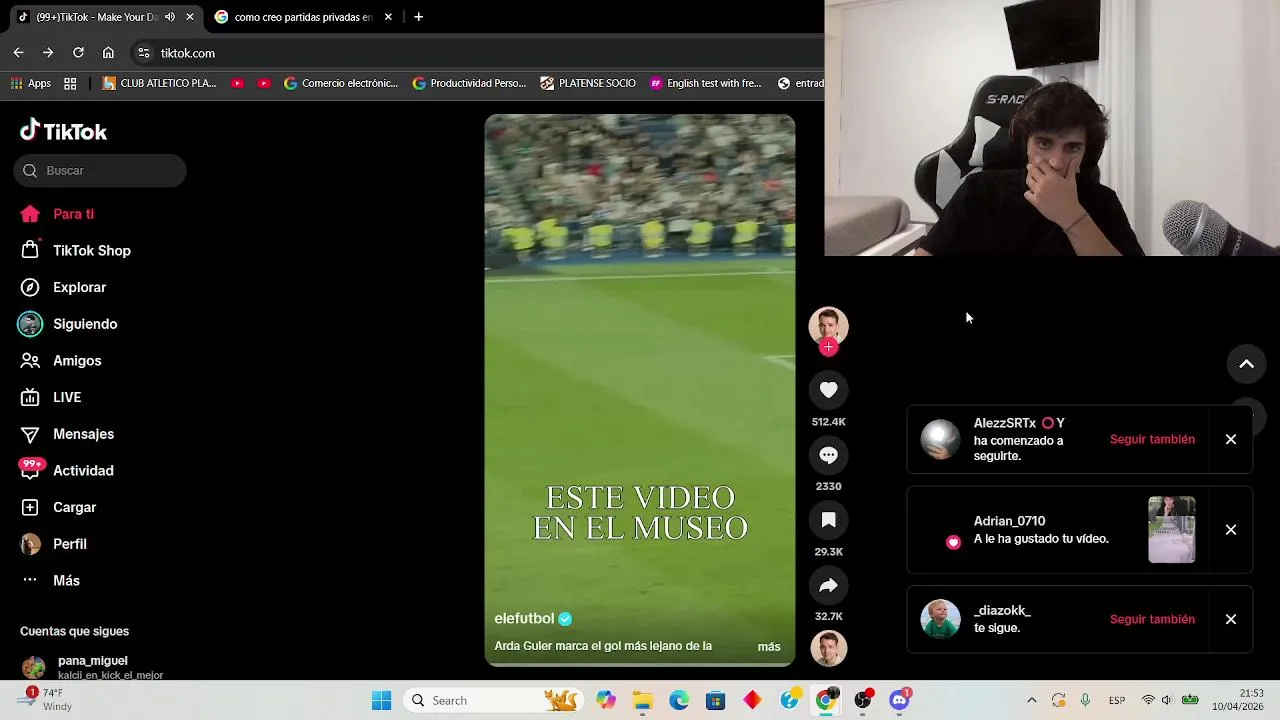
Task: Click taskbar Search box
Action: pos(494,700)
